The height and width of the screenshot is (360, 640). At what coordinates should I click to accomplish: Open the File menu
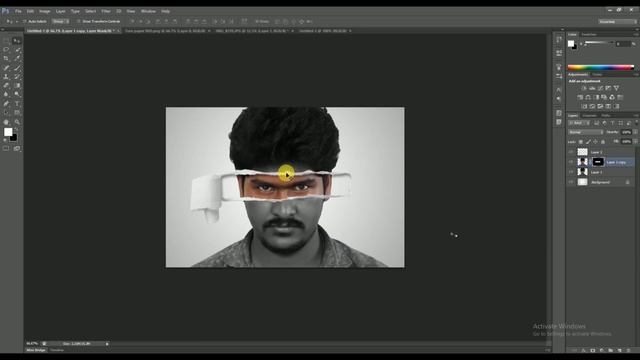pyautogui.click(x=18, y=11)
